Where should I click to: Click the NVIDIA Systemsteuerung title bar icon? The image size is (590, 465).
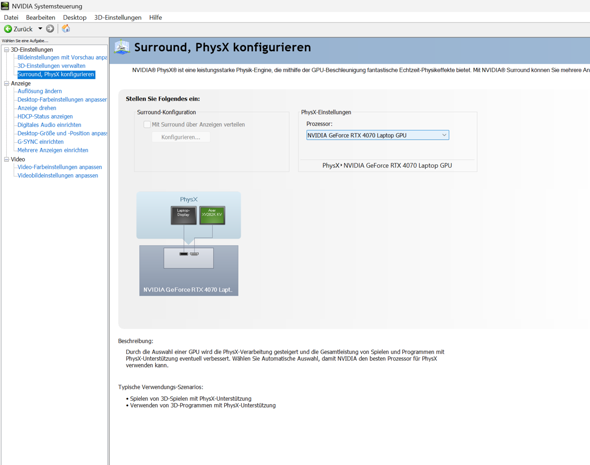pyautogui.click(x=5, y=6)
